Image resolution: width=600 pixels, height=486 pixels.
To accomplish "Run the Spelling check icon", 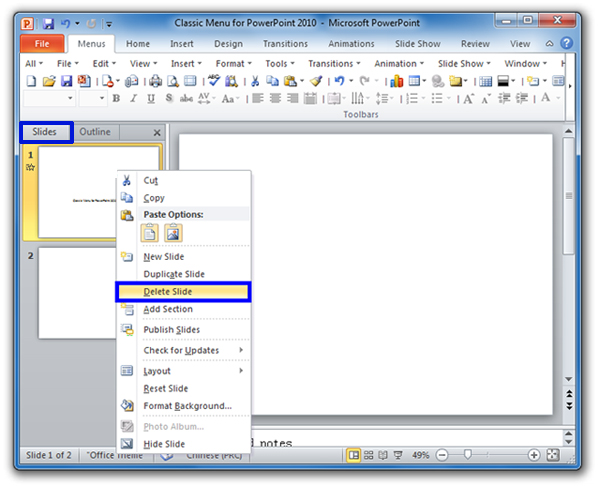I will tap(214, 80).
